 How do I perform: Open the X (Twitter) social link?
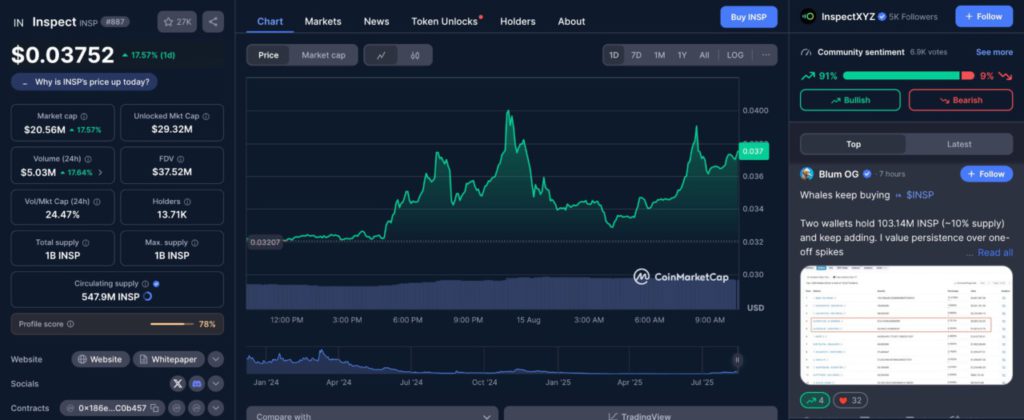pyautogui.click(x=178, y=384)
